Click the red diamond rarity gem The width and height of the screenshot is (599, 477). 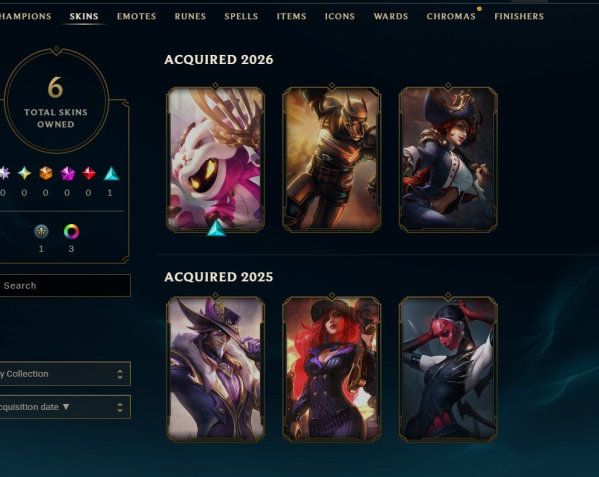coord(89,173)
